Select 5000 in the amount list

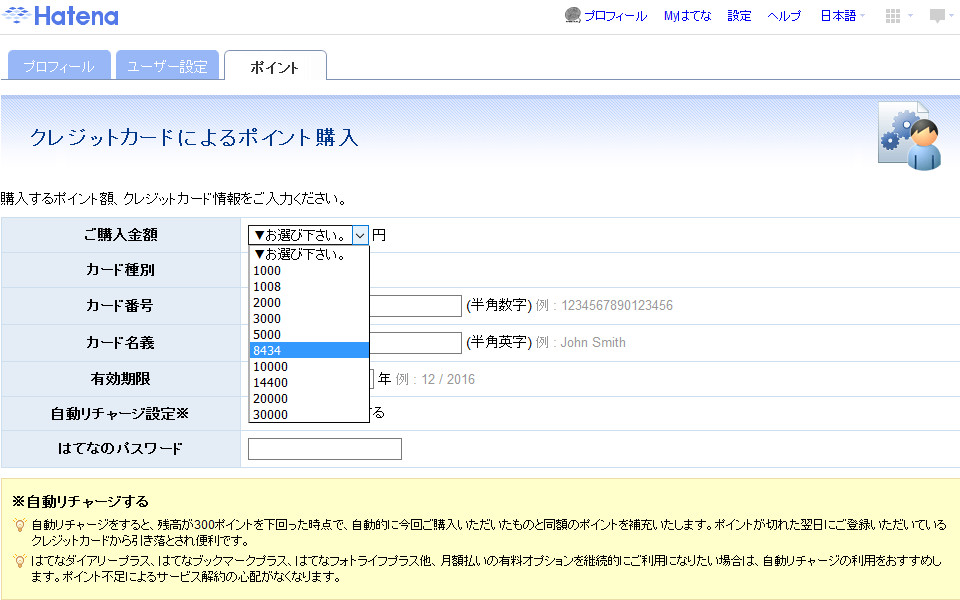309,334
